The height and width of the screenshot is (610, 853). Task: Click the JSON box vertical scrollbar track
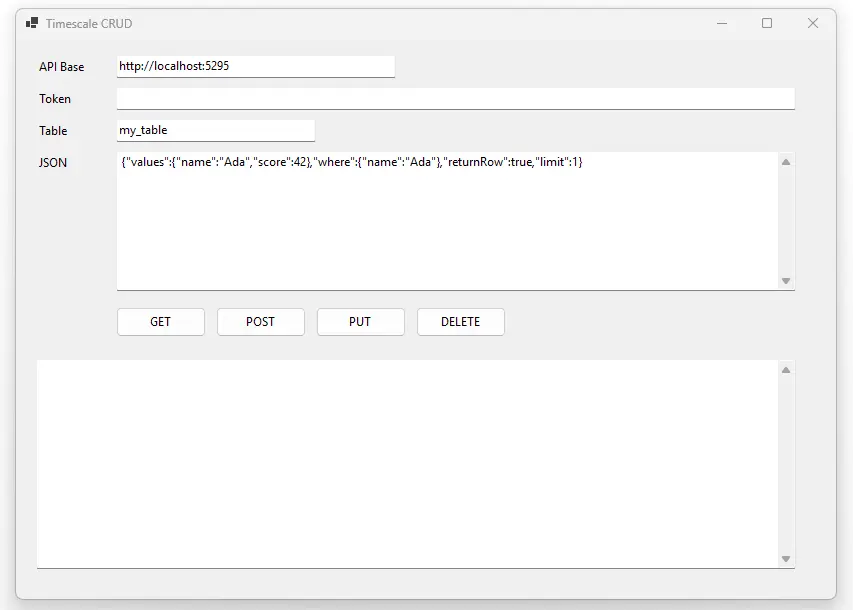[x=786, y=222]
